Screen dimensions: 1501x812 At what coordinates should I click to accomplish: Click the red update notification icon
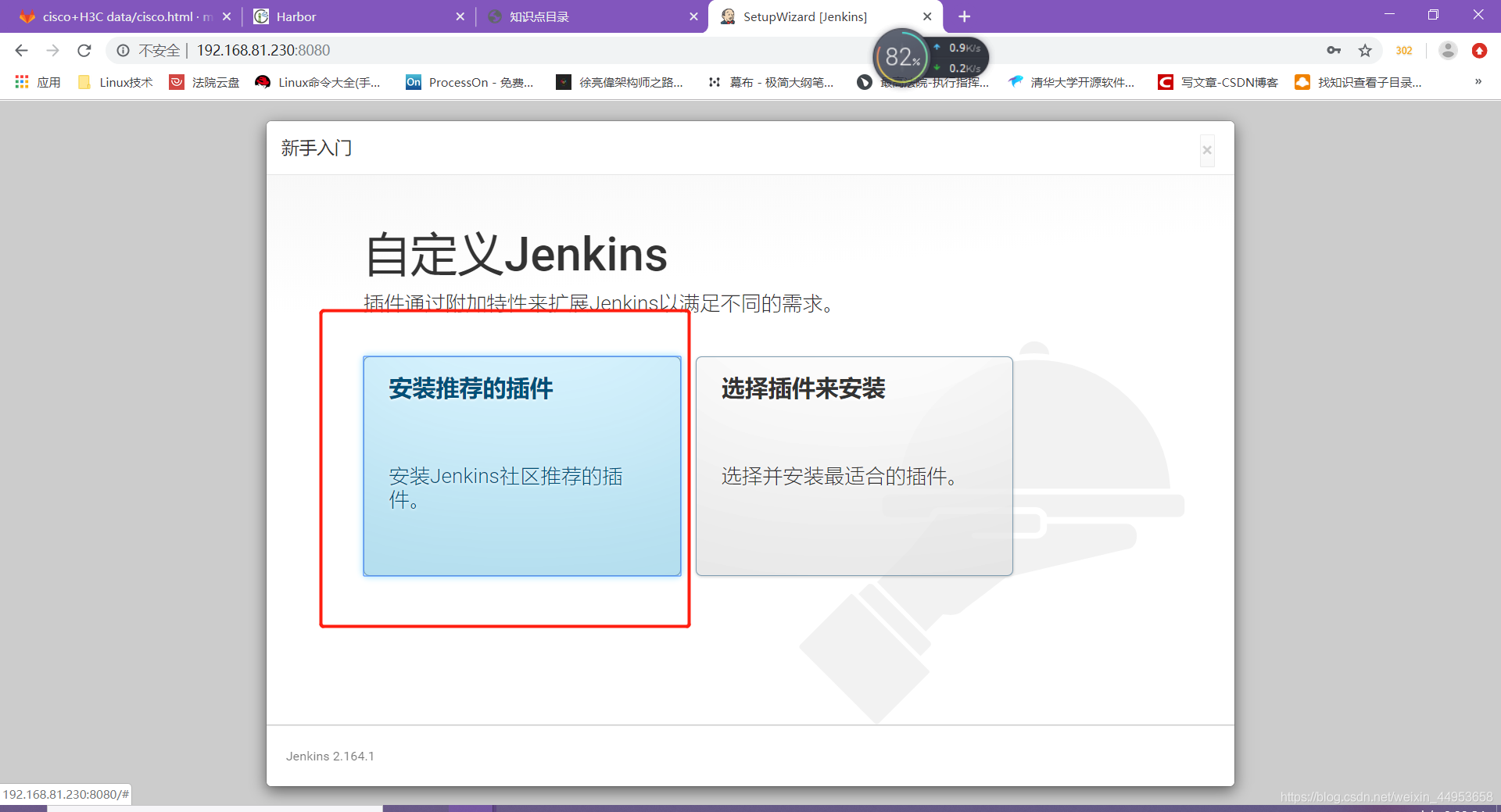tap(1479, 51)
